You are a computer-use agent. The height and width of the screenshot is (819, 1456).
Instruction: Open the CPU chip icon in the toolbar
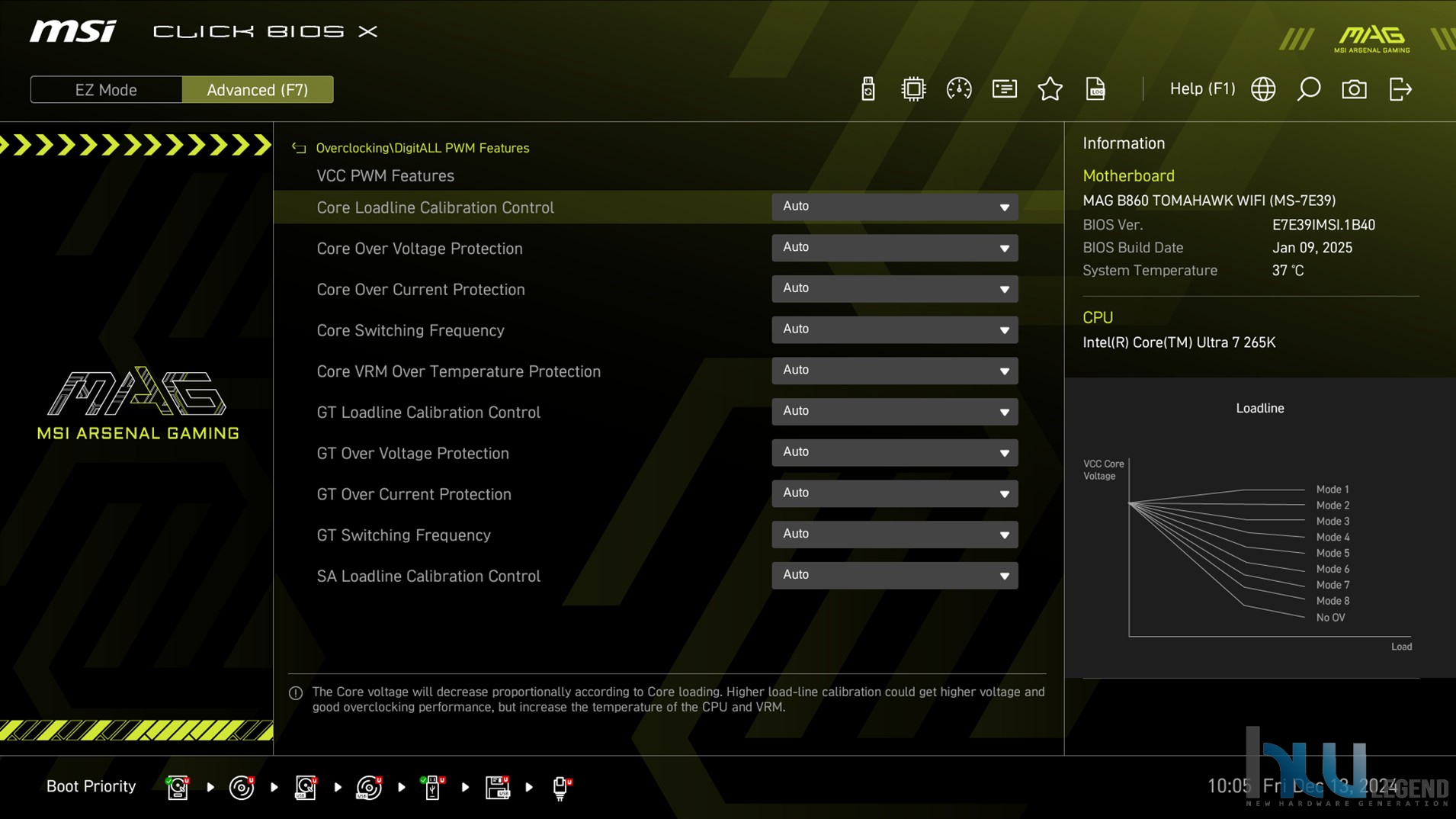coord(912,89)
